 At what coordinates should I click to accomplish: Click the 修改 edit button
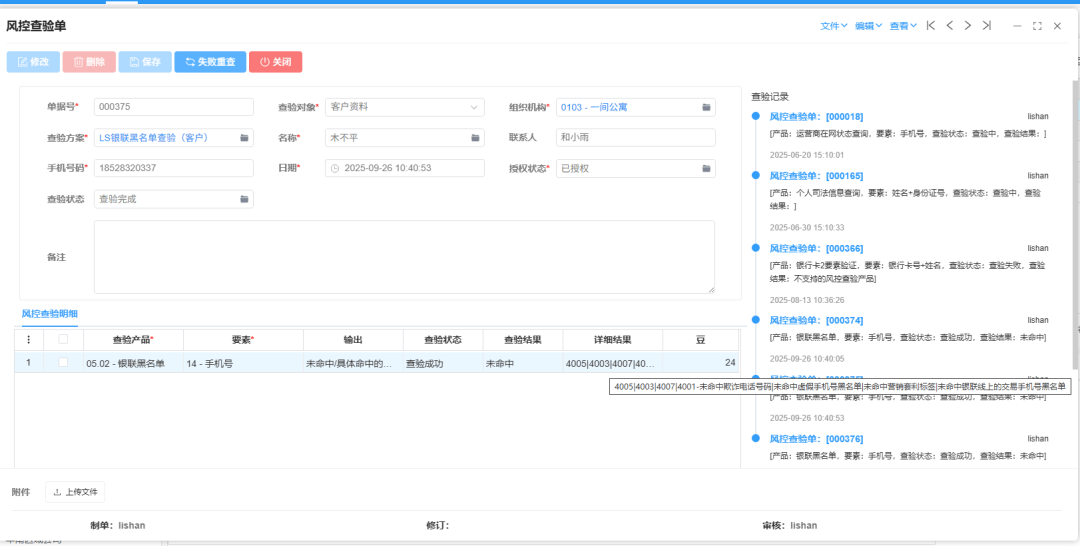click(34, 62)
